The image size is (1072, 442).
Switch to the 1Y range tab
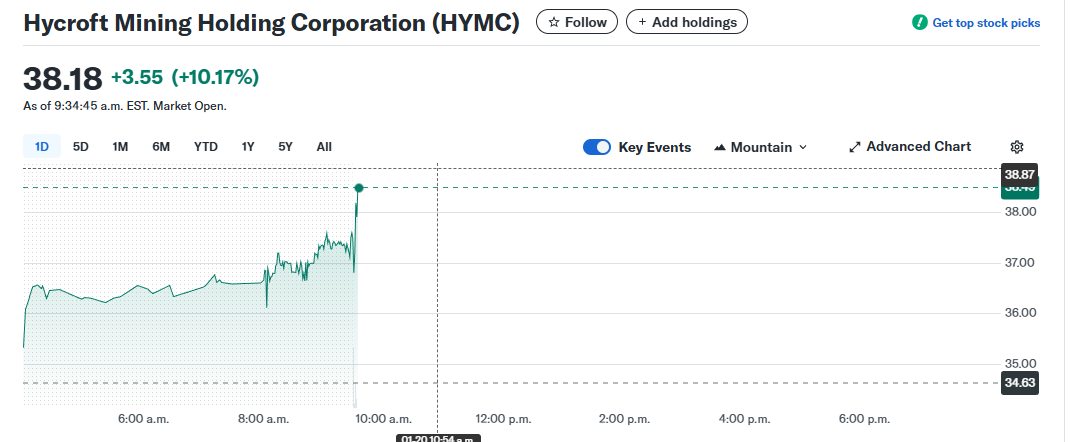pos(248,146)
